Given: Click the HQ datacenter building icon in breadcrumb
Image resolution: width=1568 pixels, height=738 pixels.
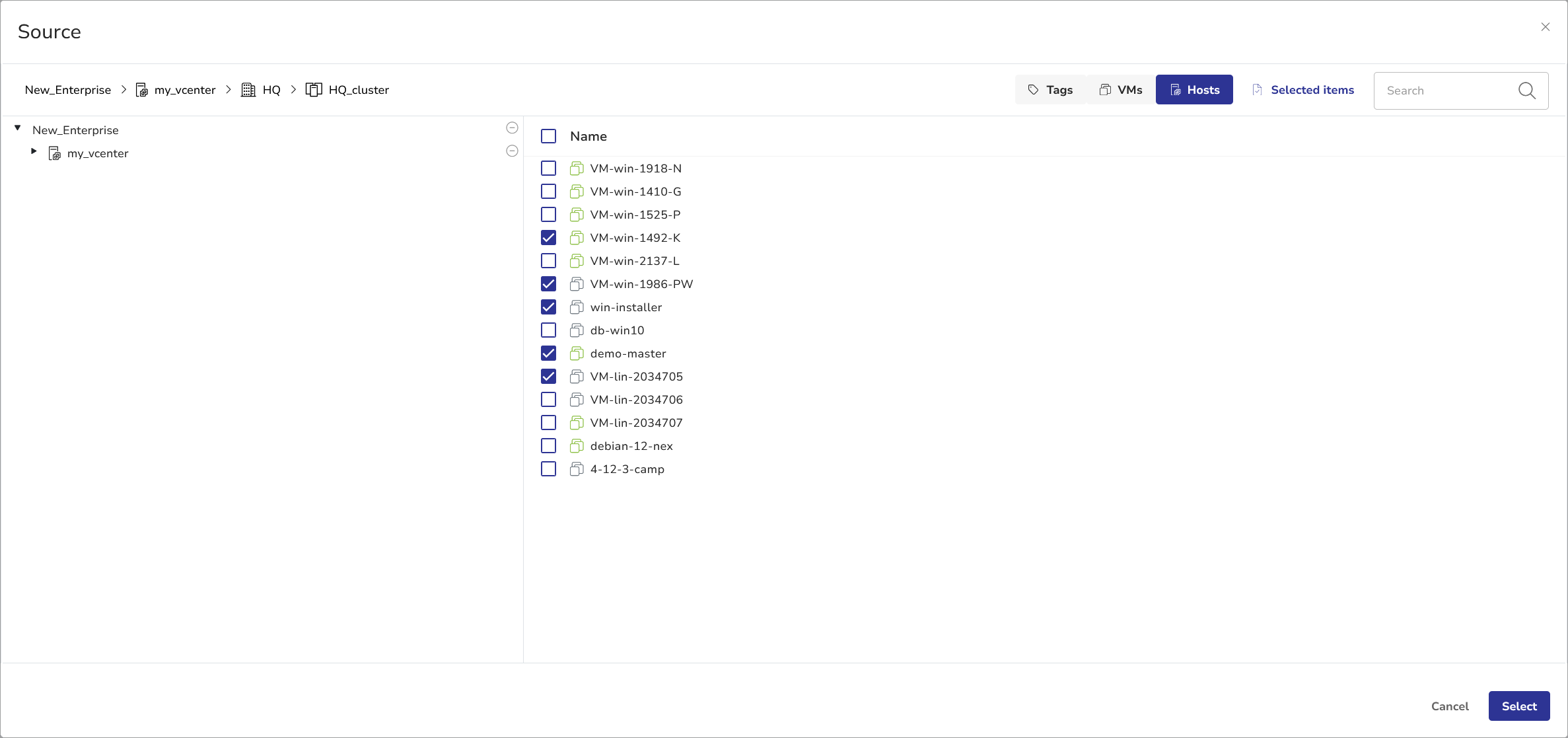Looking at the screenshot, I should click(248, 90).
